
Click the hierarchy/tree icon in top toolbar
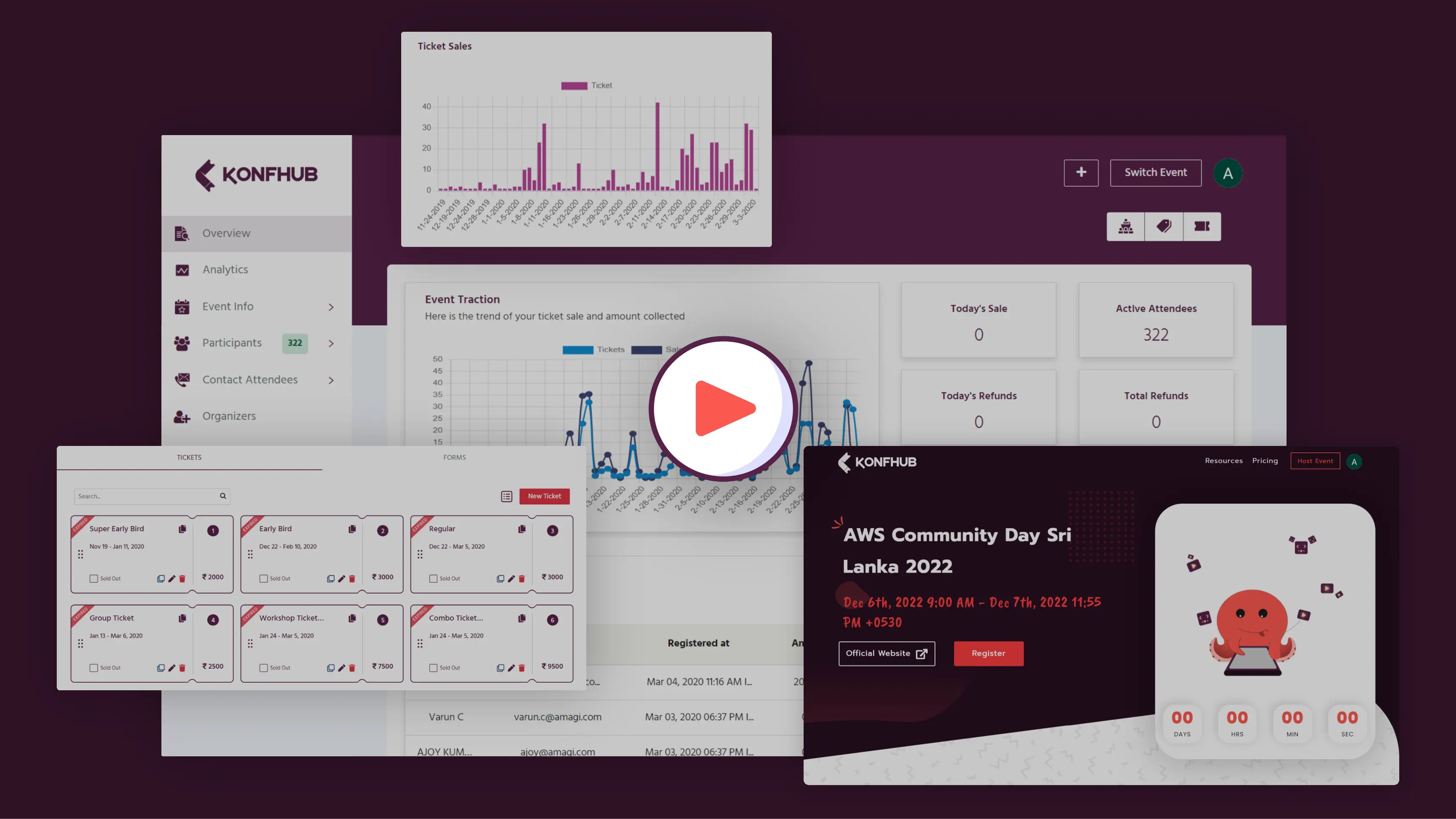[x=1126, y=226]
